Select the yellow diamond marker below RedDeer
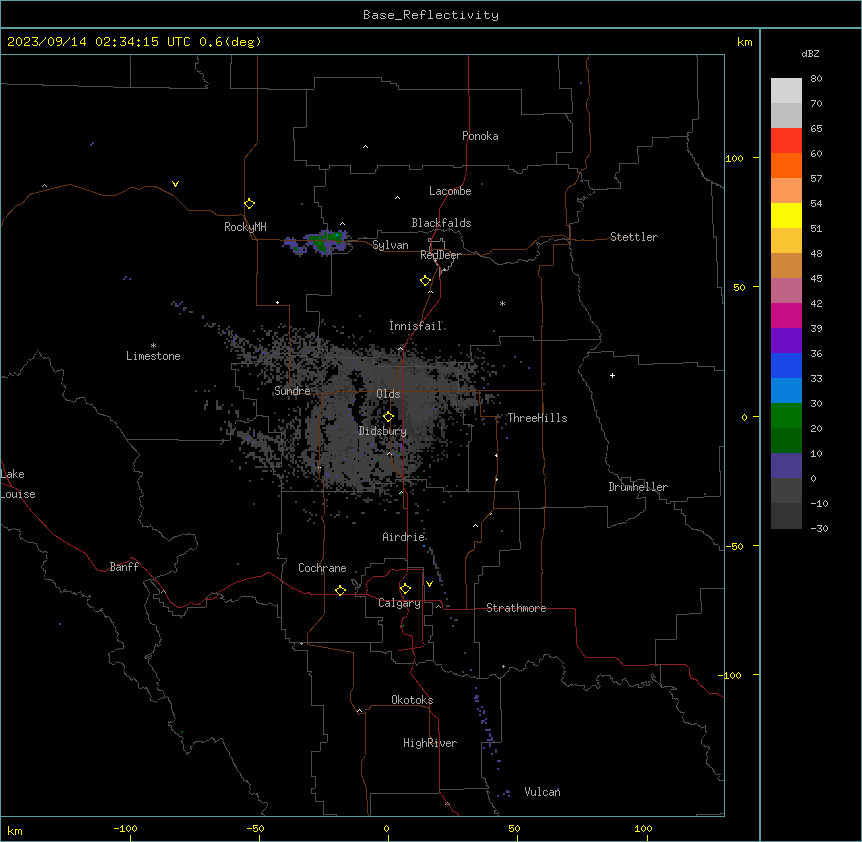Image resolution: width=862 pixels, height=842 pixels. tap(425, 281)
